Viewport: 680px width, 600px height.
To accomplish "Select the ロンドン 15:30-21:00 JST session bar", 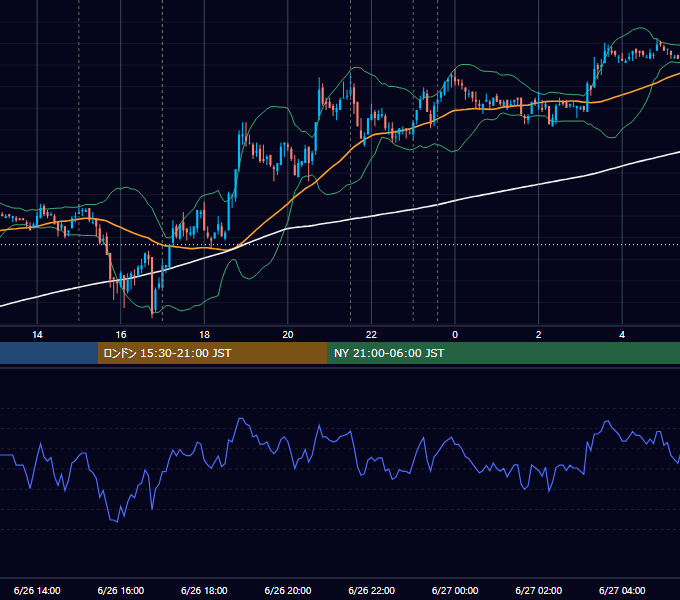I will tap(212, 353).
